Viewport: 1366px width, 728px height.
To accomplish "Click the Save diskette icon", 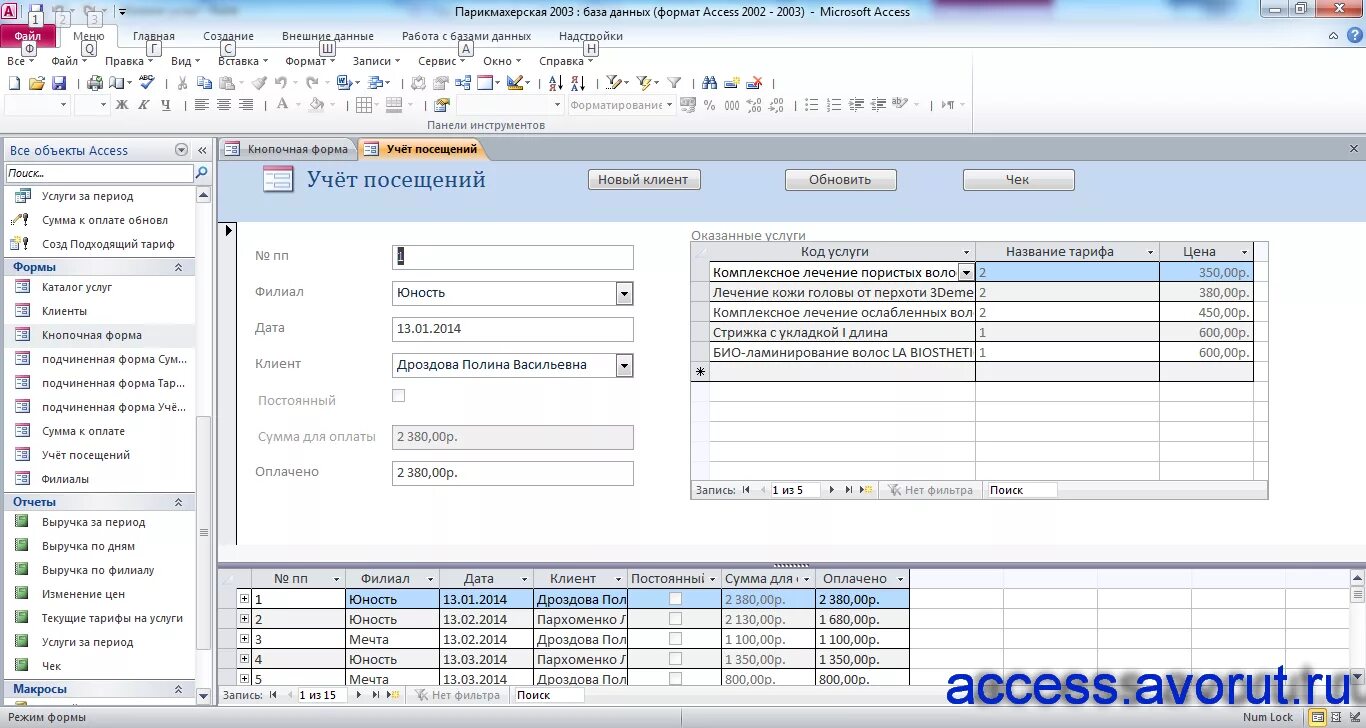I will pos(59,83).
